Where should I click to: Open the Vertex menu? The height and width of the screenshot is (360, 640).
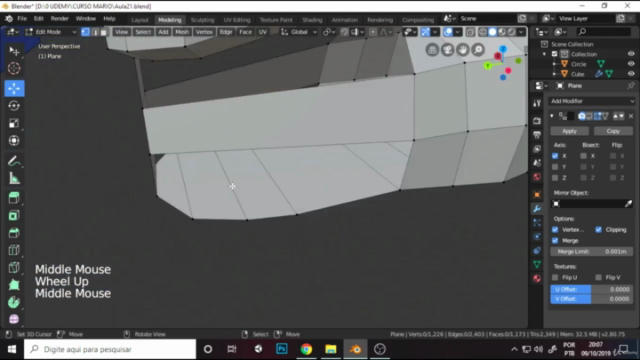coord(204,32)
